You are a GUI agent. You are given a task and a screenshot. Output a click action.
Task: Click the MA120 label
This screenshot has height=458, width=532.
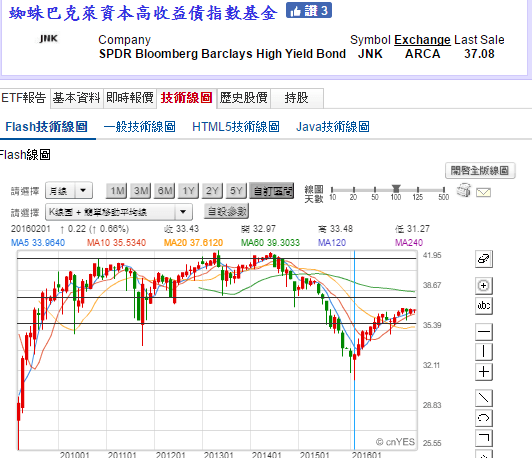(x=332, y=243)
